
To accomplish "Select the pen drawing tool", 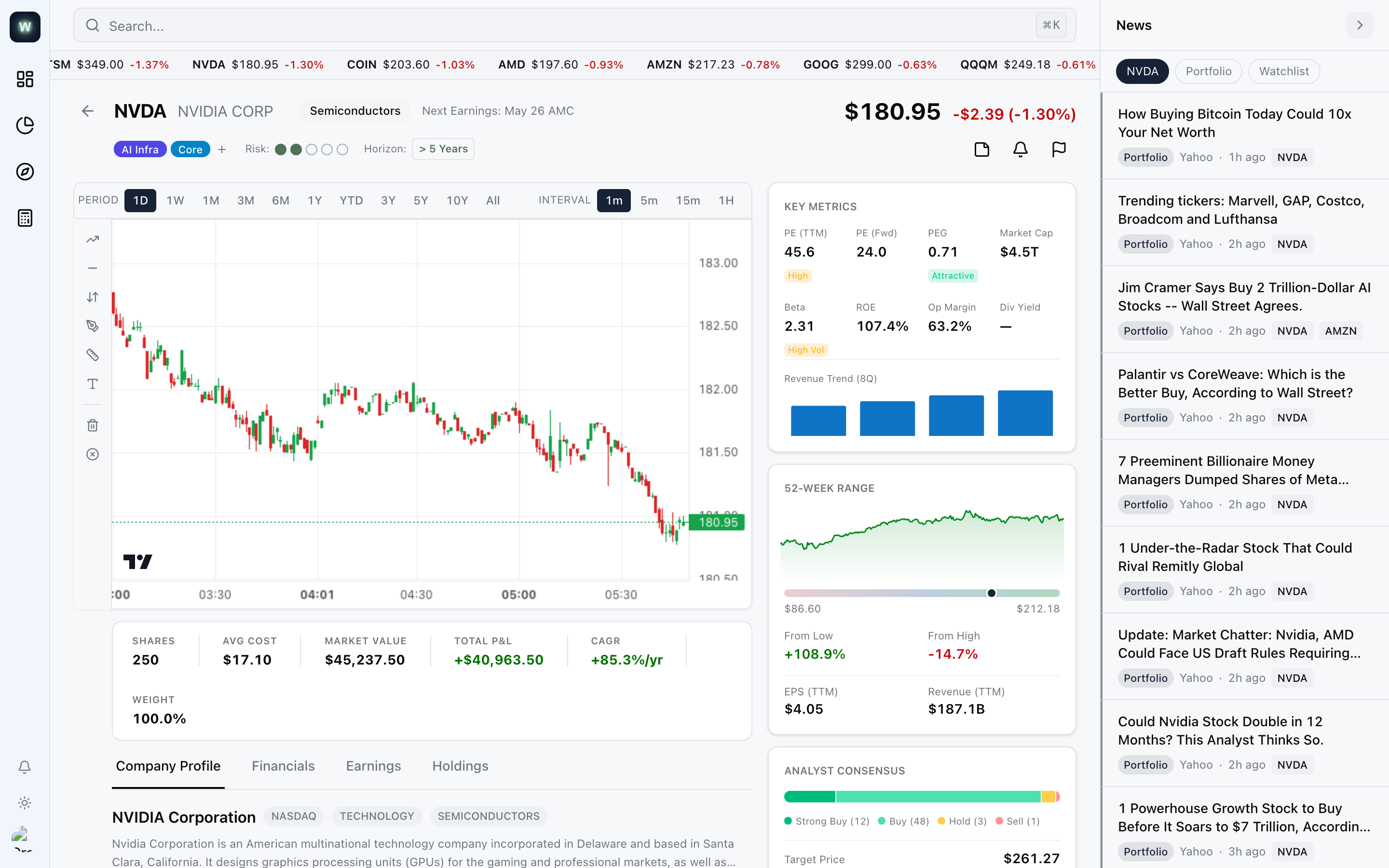I will tap(93, 326).
